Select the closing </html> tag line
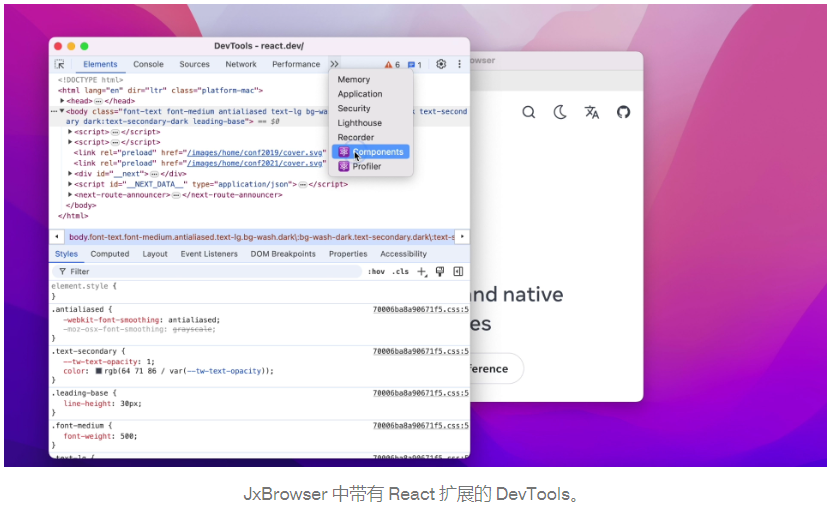Screen dimensions: 830x510 [73, 216]
